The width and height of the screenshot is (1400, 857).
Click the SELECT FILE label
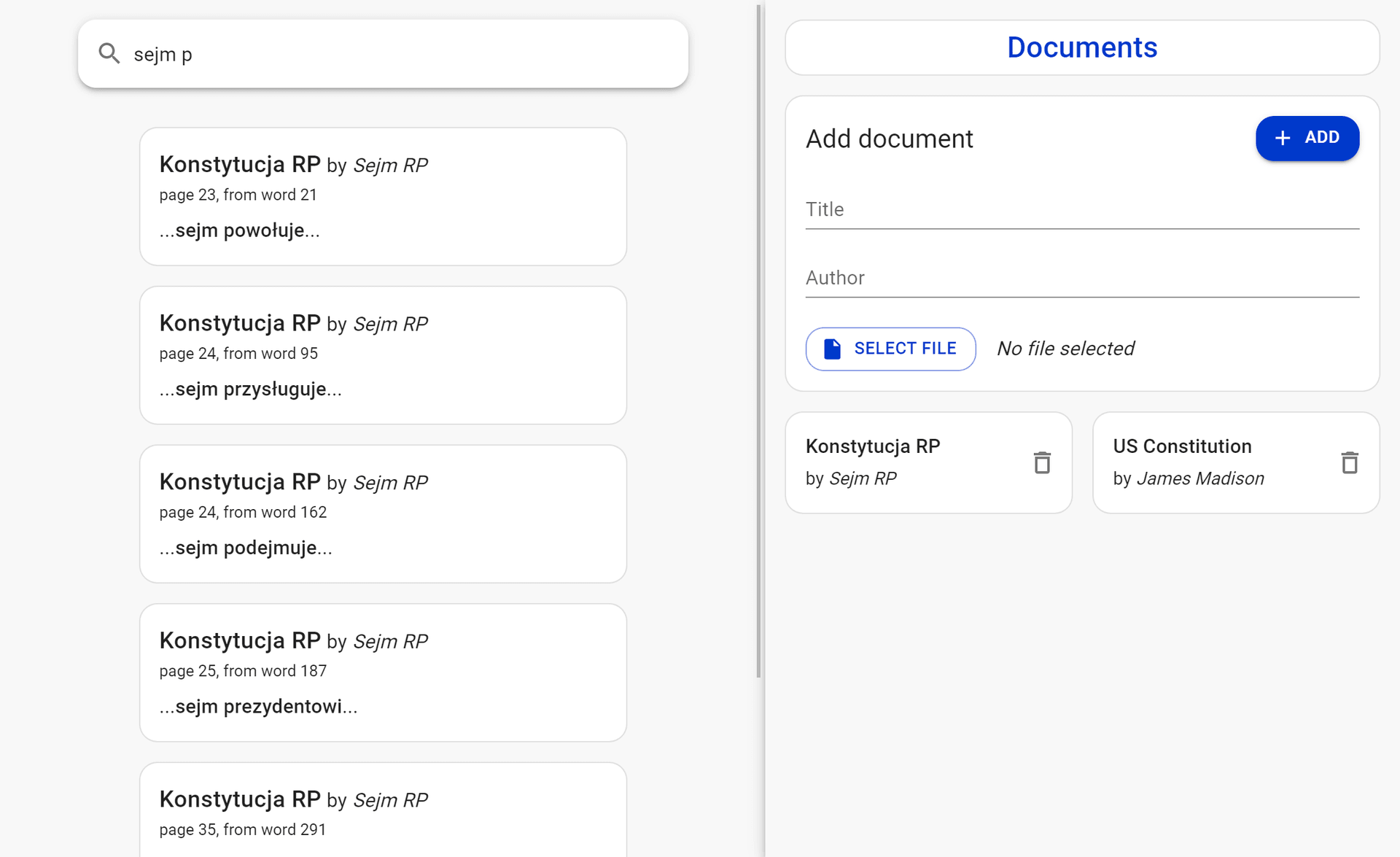tap(905, 349)
